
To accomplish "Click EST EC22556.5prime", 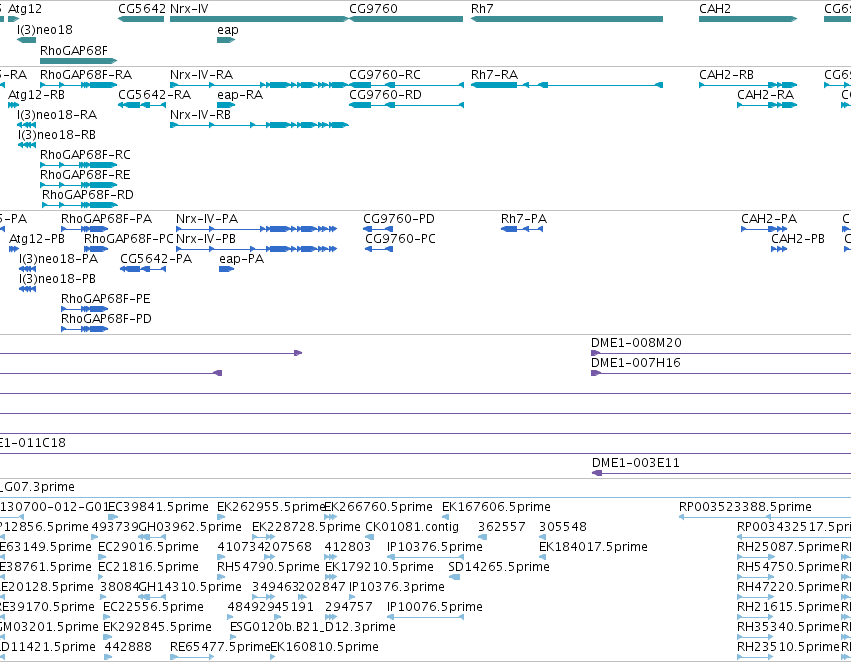I will [154, 607].
